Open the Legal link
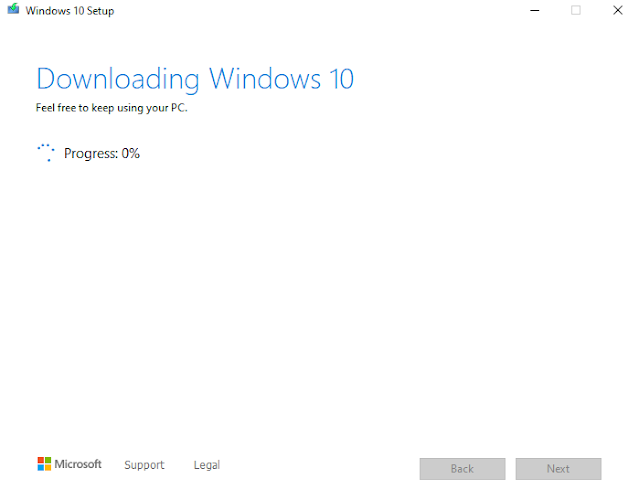The height and width of the screenshot is (500, 639). (207, 465)
